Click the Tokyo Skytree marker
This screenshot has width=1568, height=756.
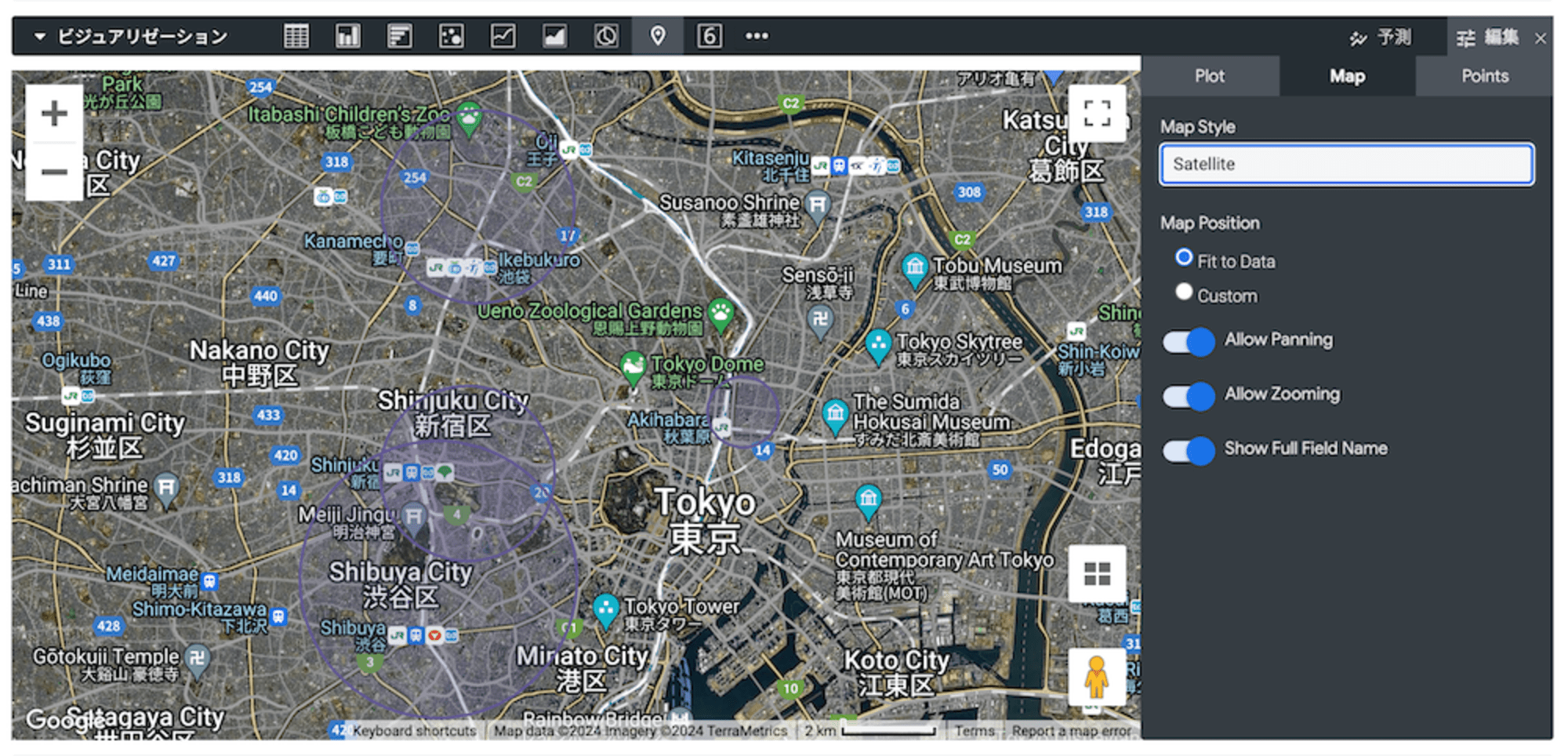[x=878, y=345]
